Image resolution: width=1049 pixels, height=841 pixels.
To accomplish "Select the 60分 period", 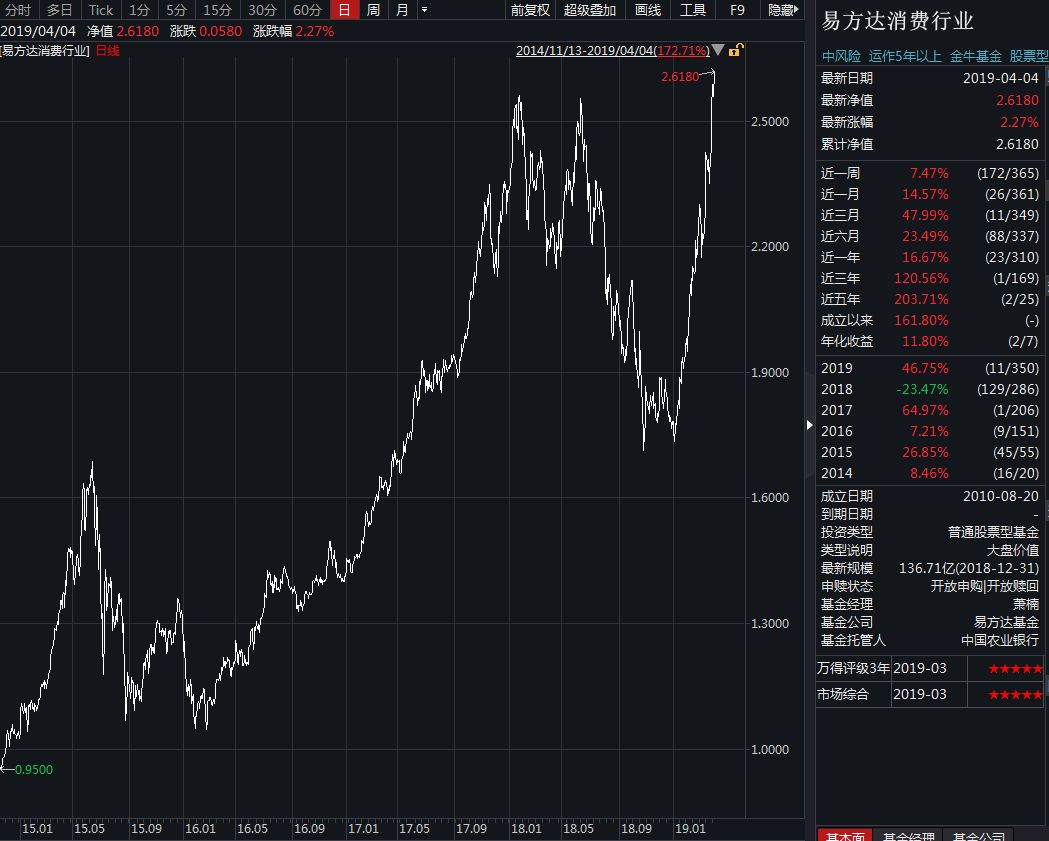I will (x=307, y=10).
